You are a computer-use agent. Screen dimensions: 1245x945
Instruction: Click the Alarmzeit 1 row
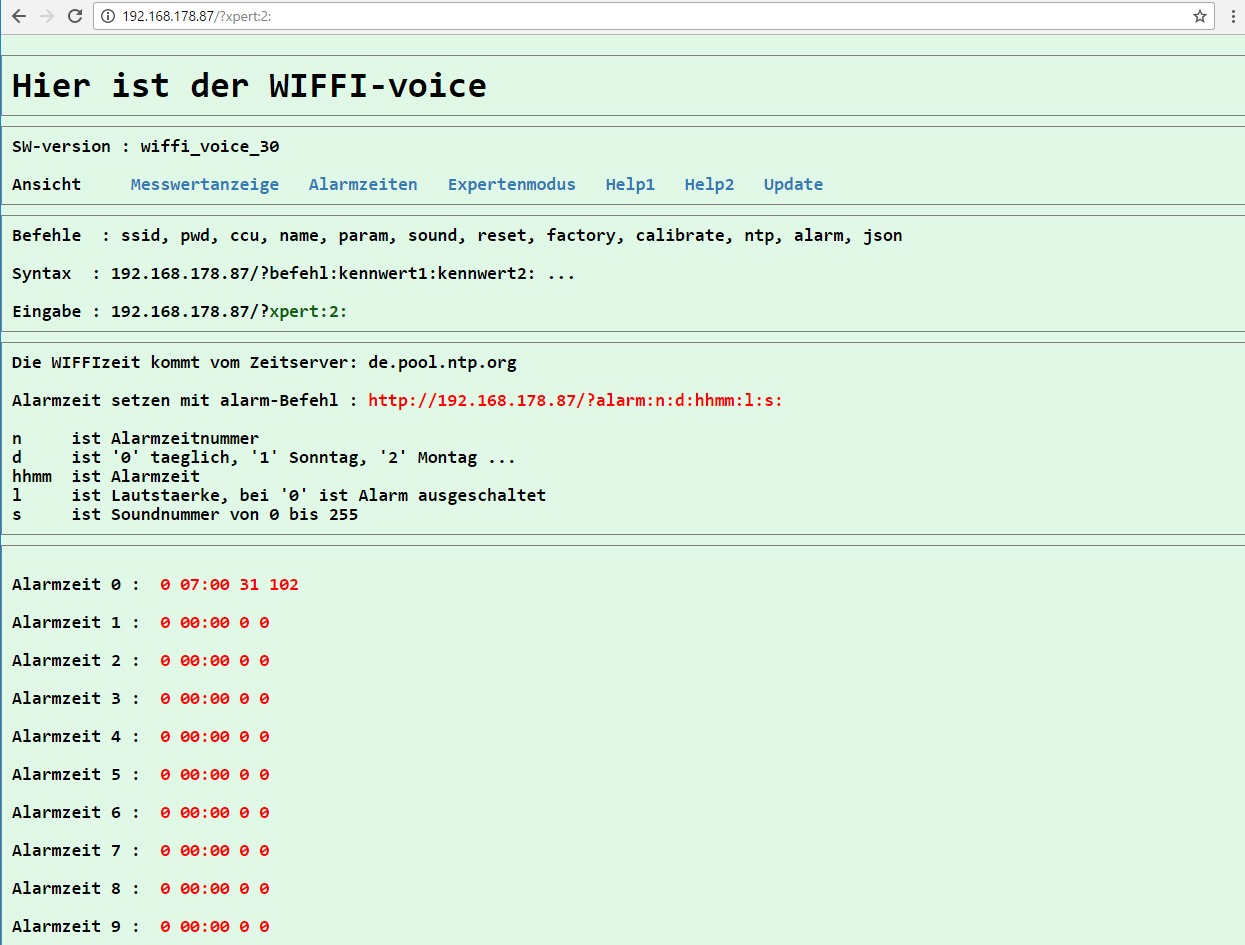click(140, 622)
